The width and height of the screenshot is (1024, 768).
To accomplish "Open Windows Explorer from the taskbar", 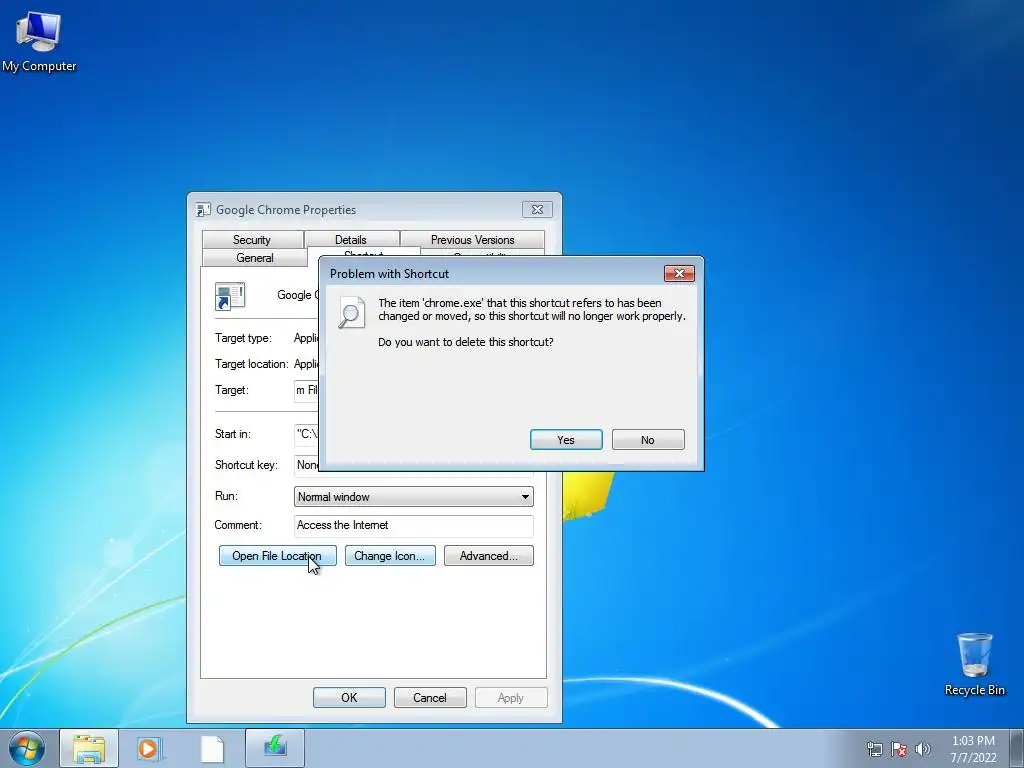I will click(89, 748).
